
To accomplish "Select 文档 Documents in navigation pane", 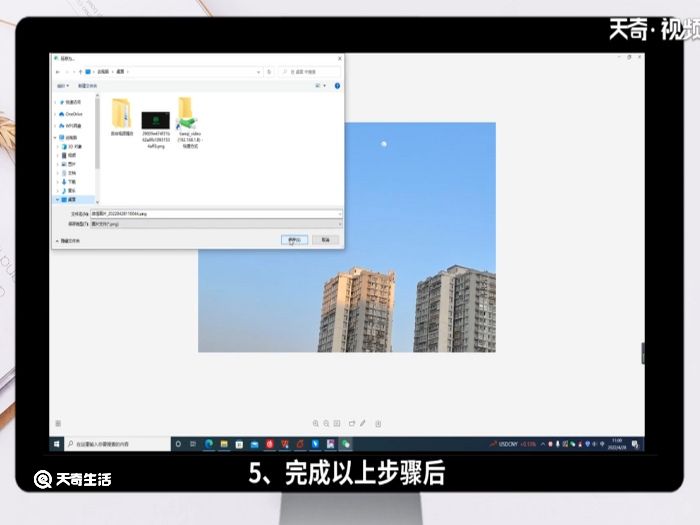I will tap(69, 173).
